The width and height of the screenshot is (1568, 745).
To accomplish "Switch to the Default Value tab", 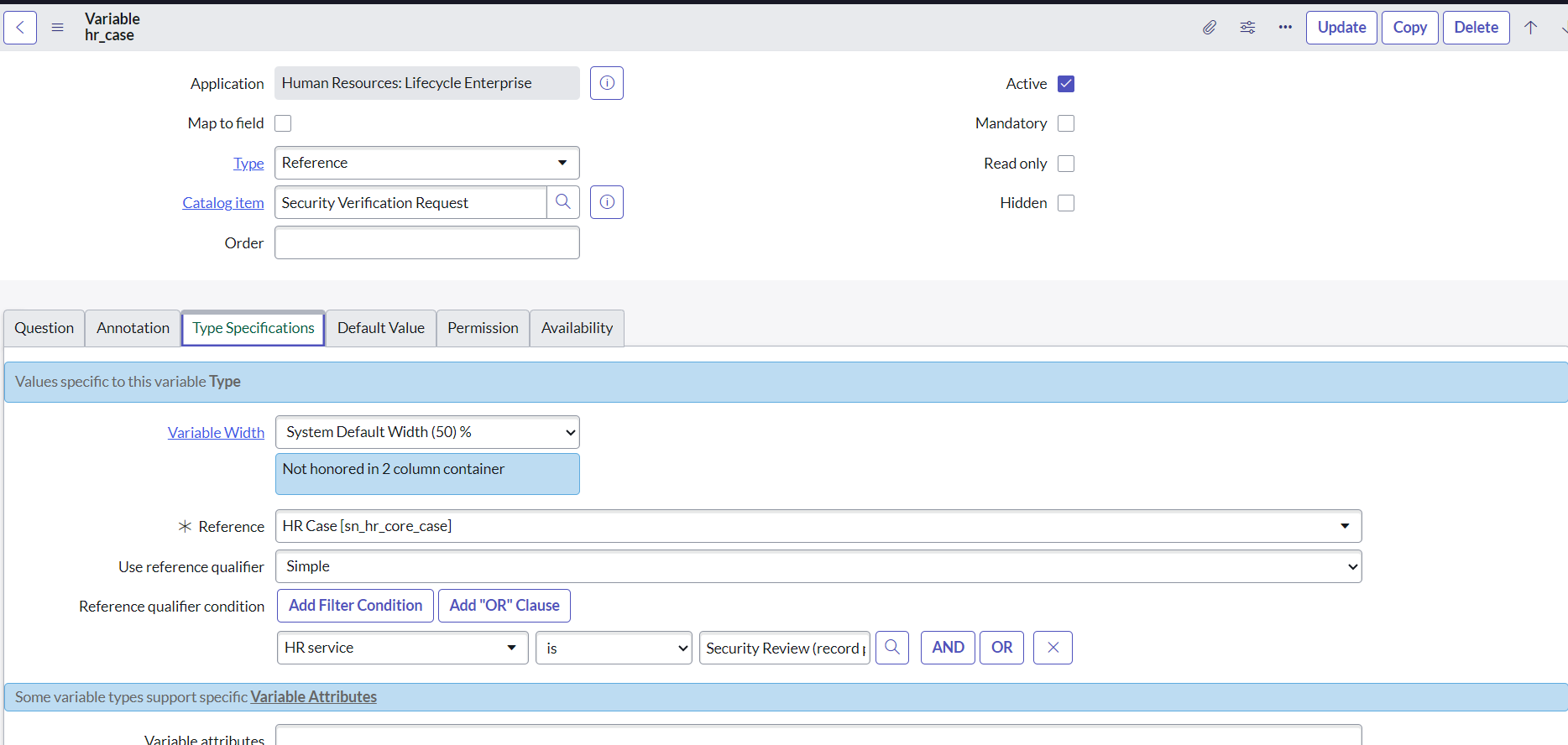I will pos(381,328).
